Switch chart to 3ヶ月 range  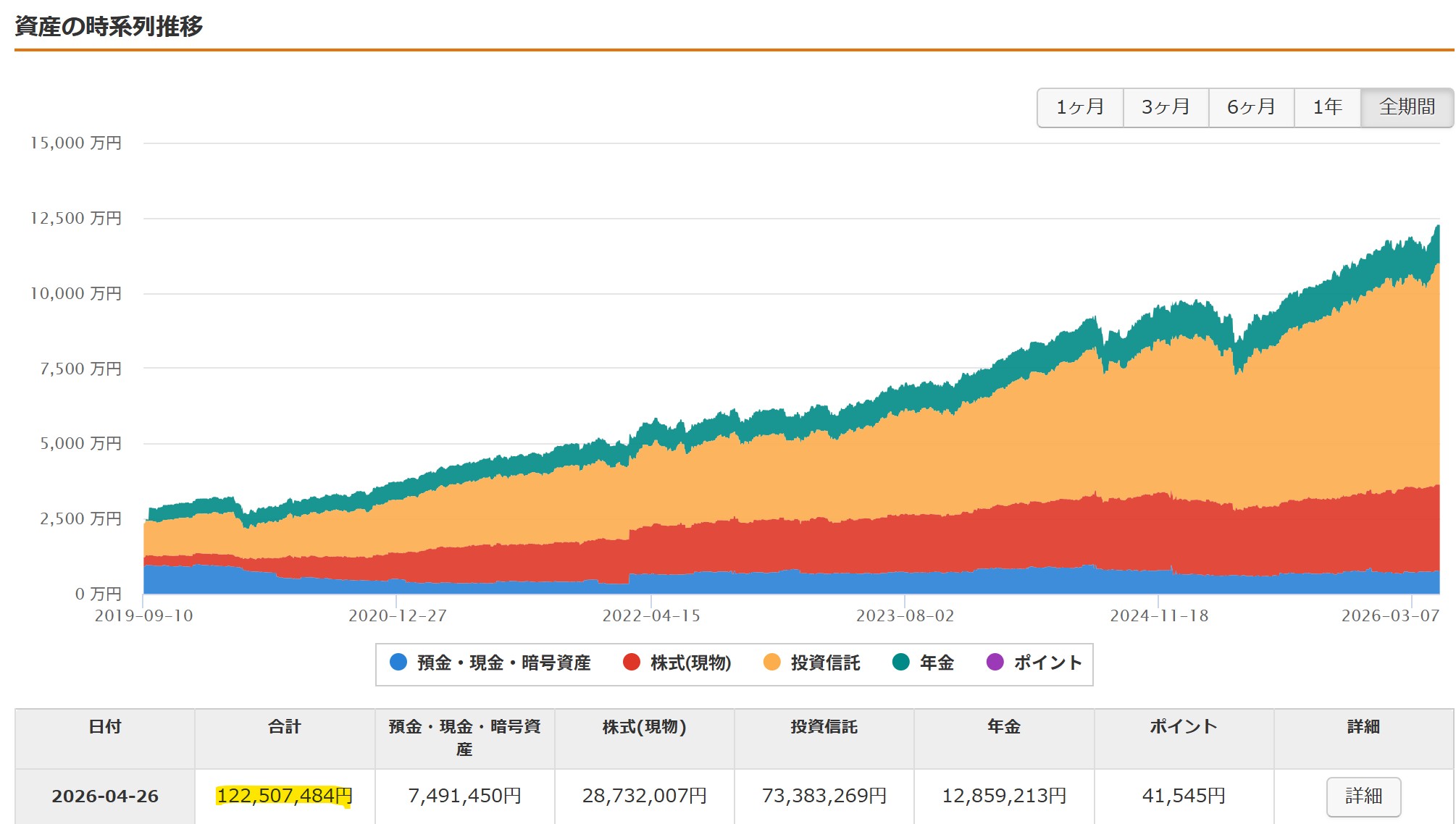tap(1166, 107)
